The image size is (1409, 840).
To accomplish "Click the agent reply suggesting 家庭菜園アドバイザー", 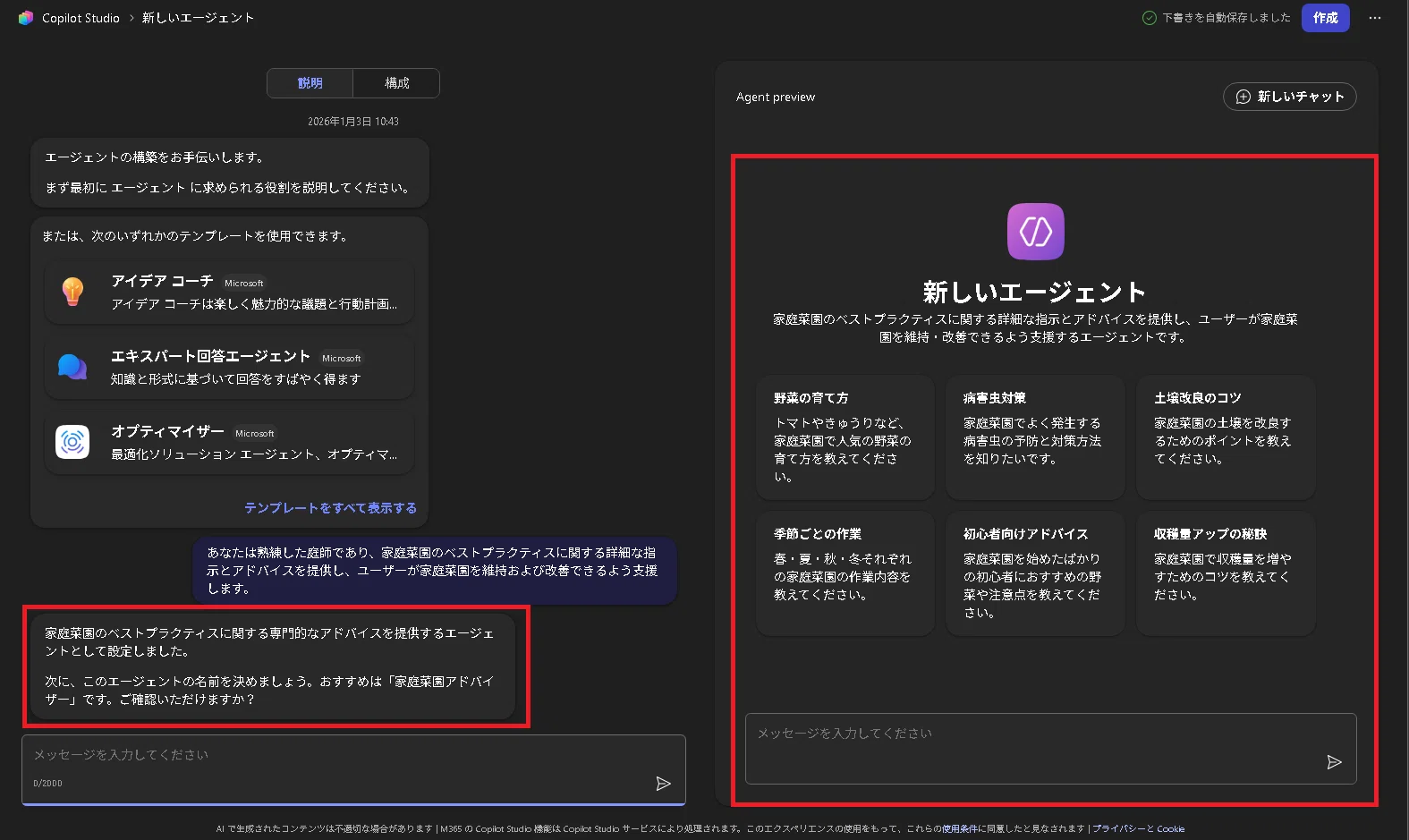I will (273, 666).
